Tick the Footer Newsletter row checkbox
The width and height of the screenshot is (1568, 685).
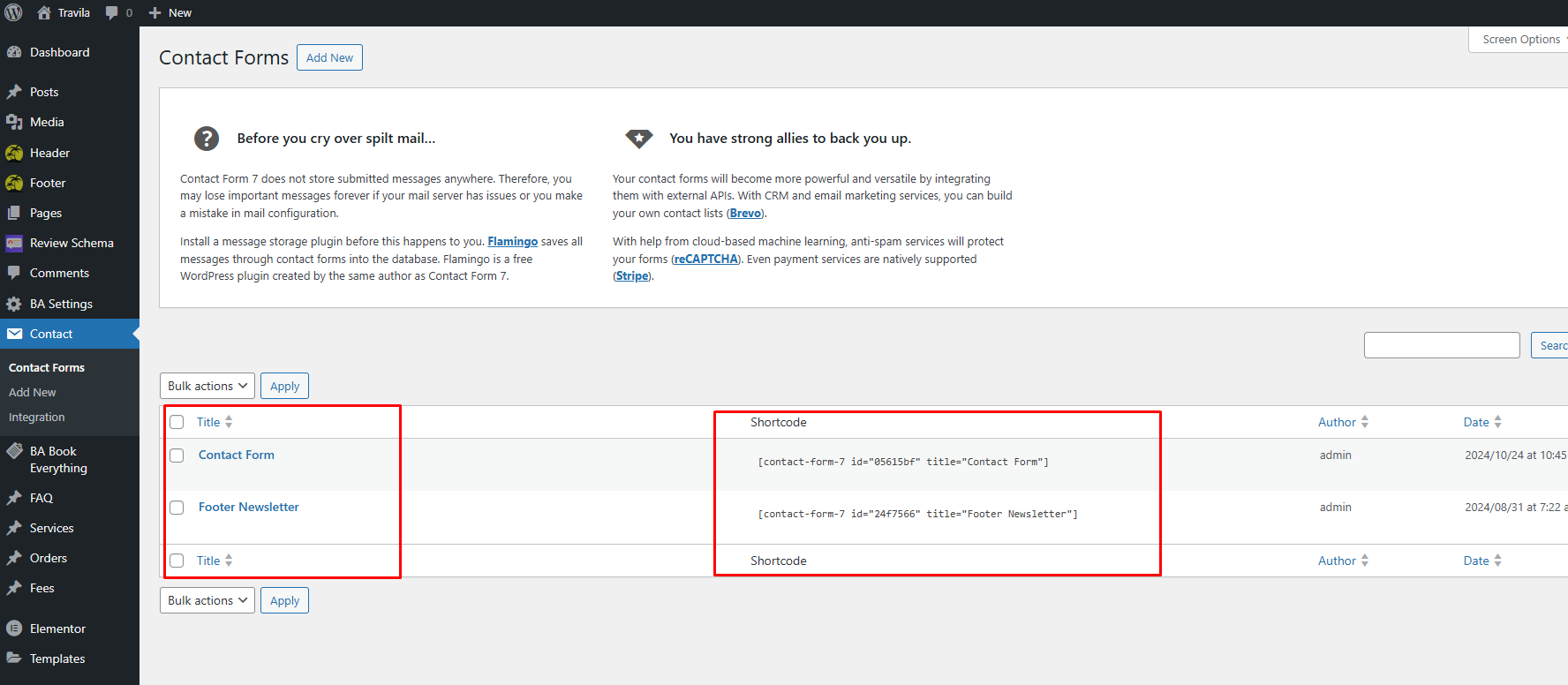177,508
